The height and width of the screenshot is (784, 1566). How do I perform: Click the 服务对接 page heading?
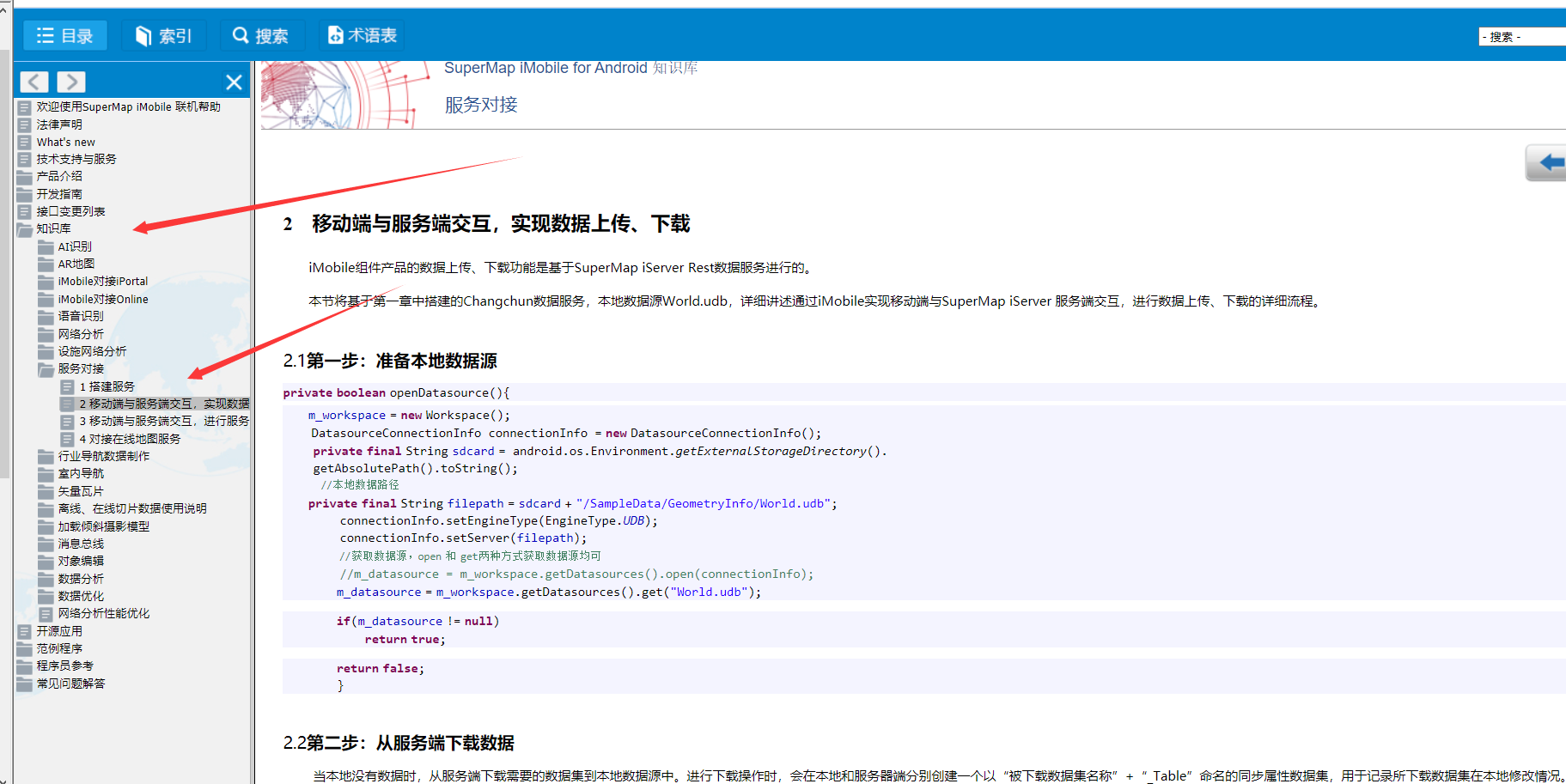481,105
